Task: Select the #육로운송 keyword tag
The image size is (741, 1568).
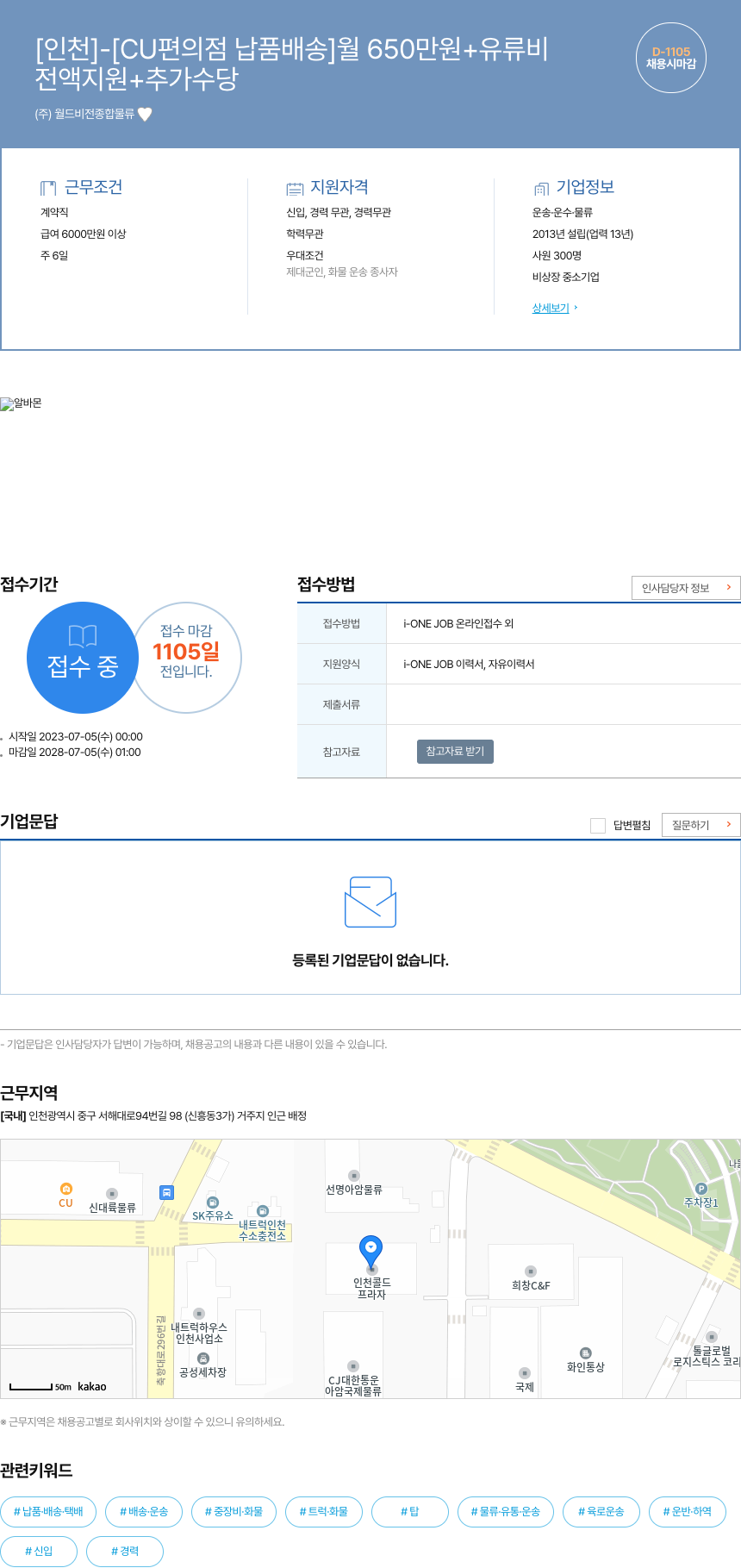Action: click(601, 1511)
